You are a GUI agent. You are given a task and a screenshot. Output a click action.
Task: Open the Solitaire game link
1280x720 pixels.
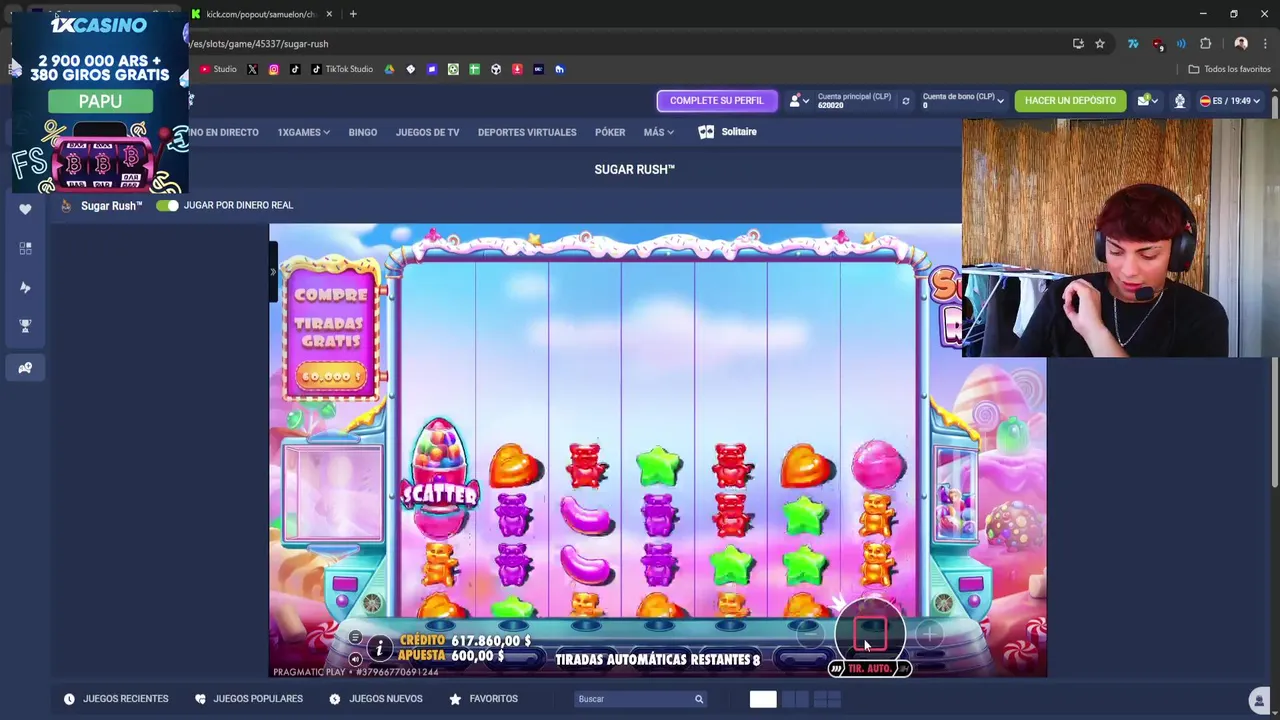[x=727, y=132]
